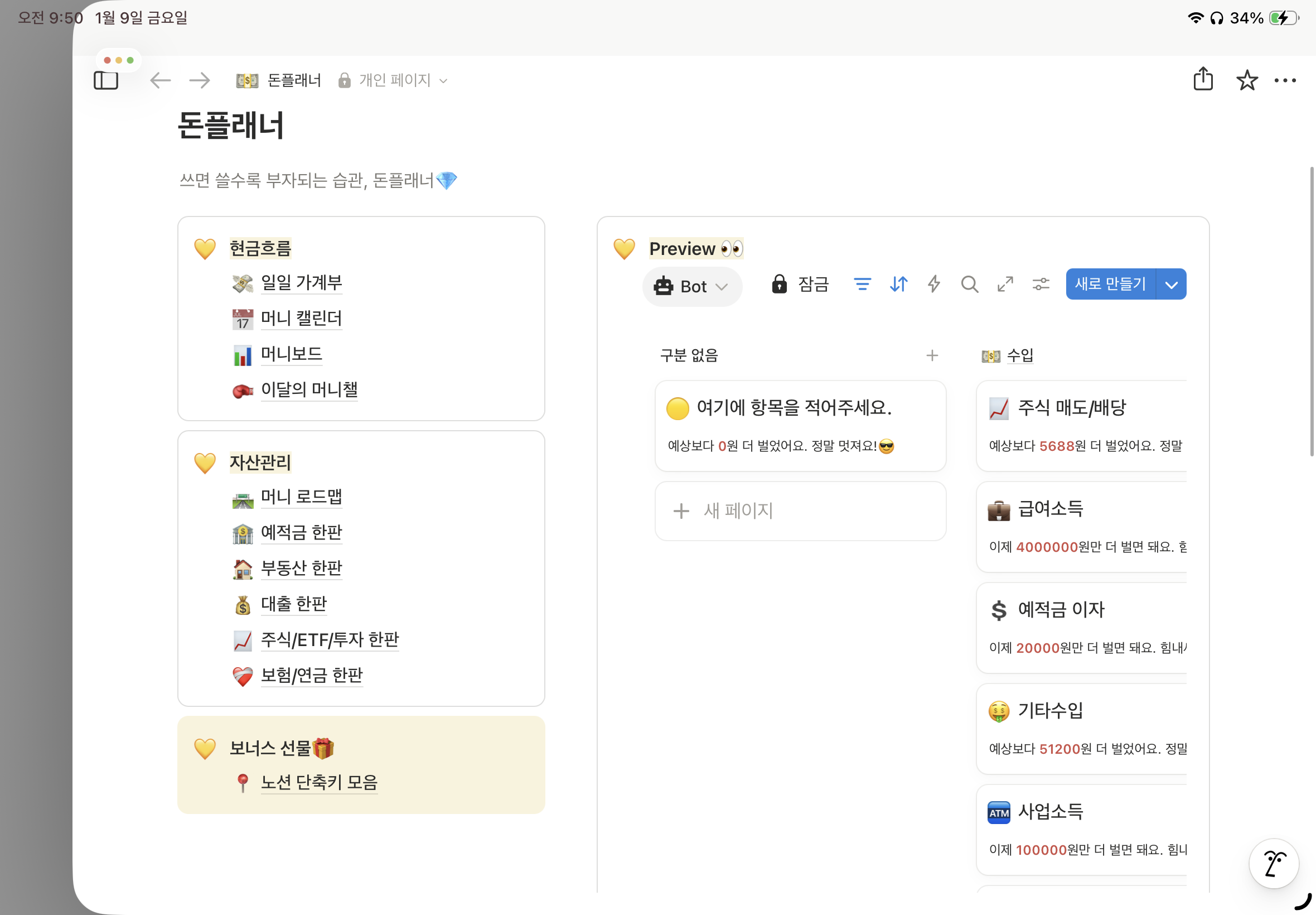Open the 예적금 한판 page link
This screenshot has height=915, width=1316.
coord(301,532)
